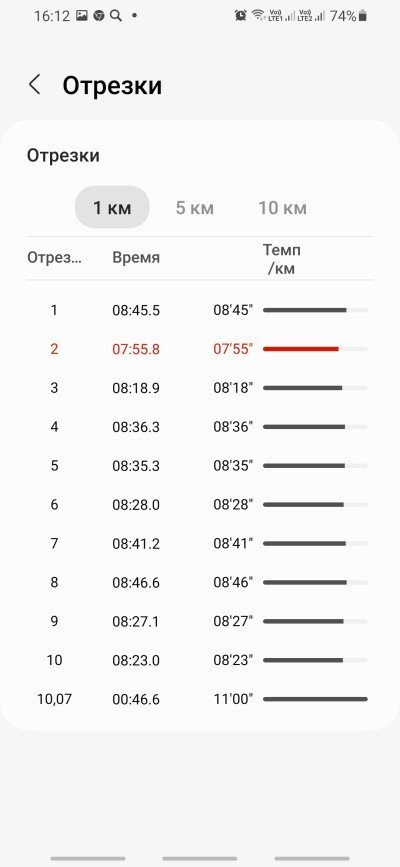This screenshot has width=400, height=867.
Task: Tap the Время column header
Action: point(136,258)
